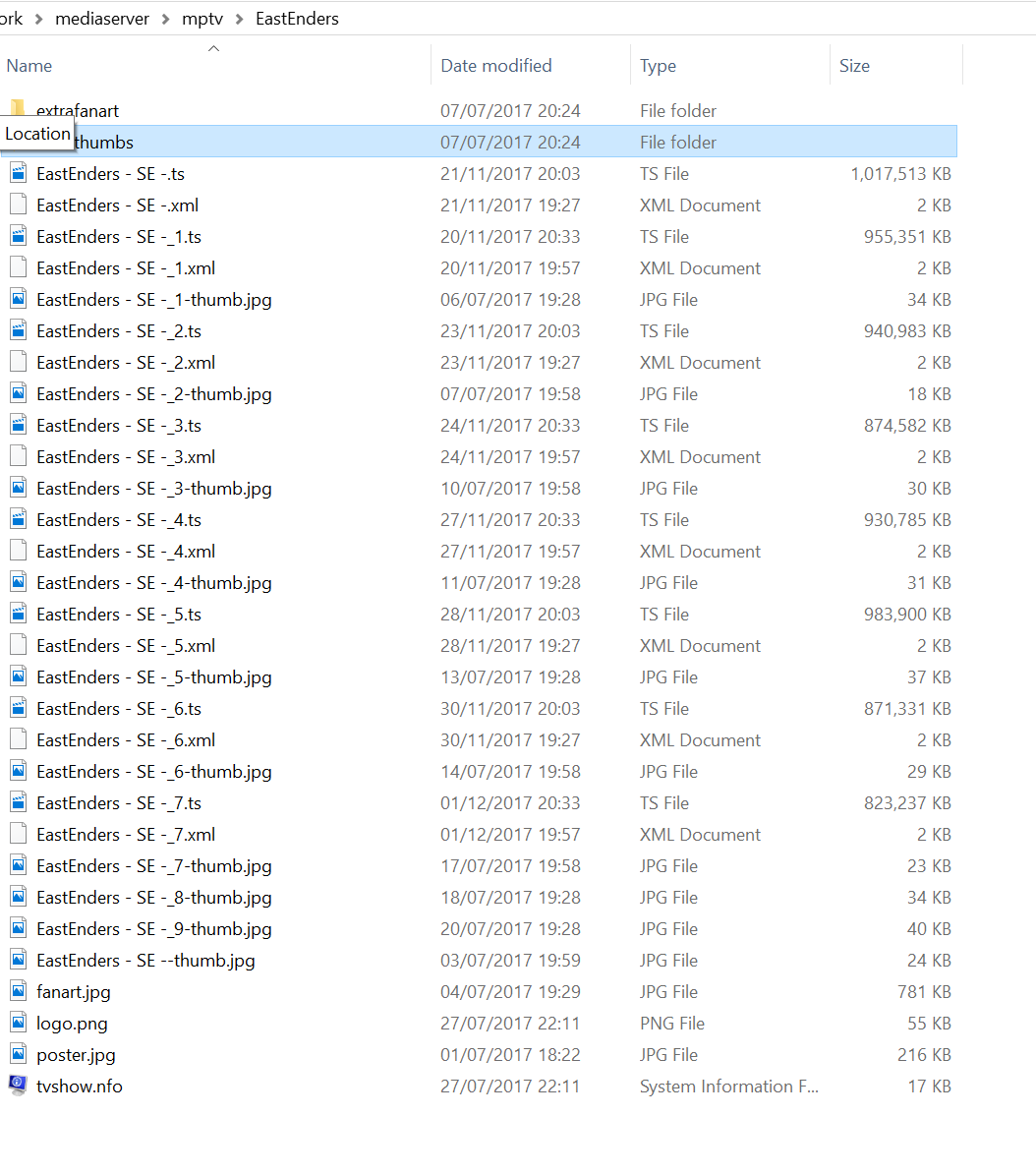Screen dimensions: 1036x1175
Task: Expand the breadcrumb chevron after mptv
Action: [x=240, y=20]
